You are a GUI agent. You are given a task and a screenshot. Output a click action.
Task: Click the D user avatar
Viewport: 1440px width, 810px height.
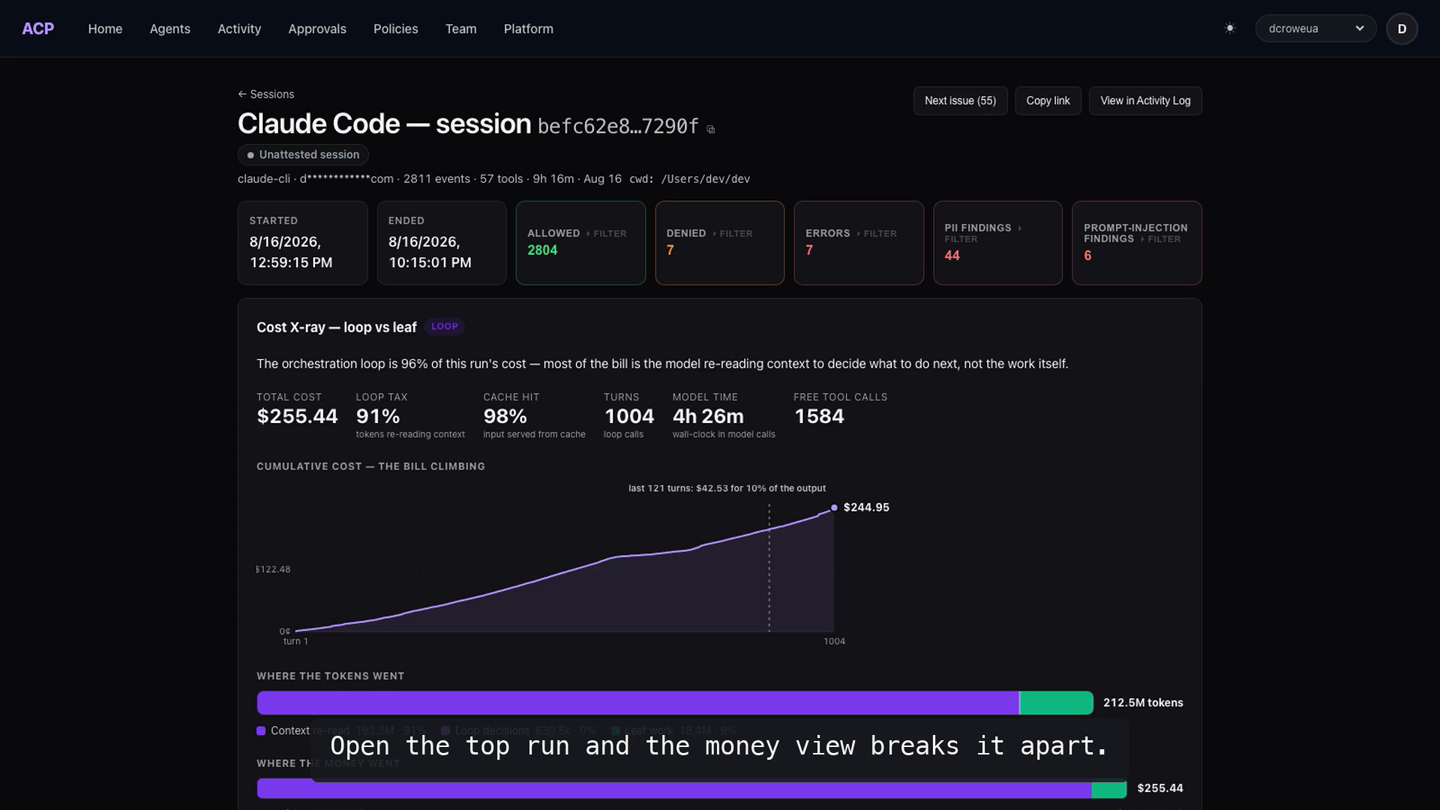tap(1402, 29)
